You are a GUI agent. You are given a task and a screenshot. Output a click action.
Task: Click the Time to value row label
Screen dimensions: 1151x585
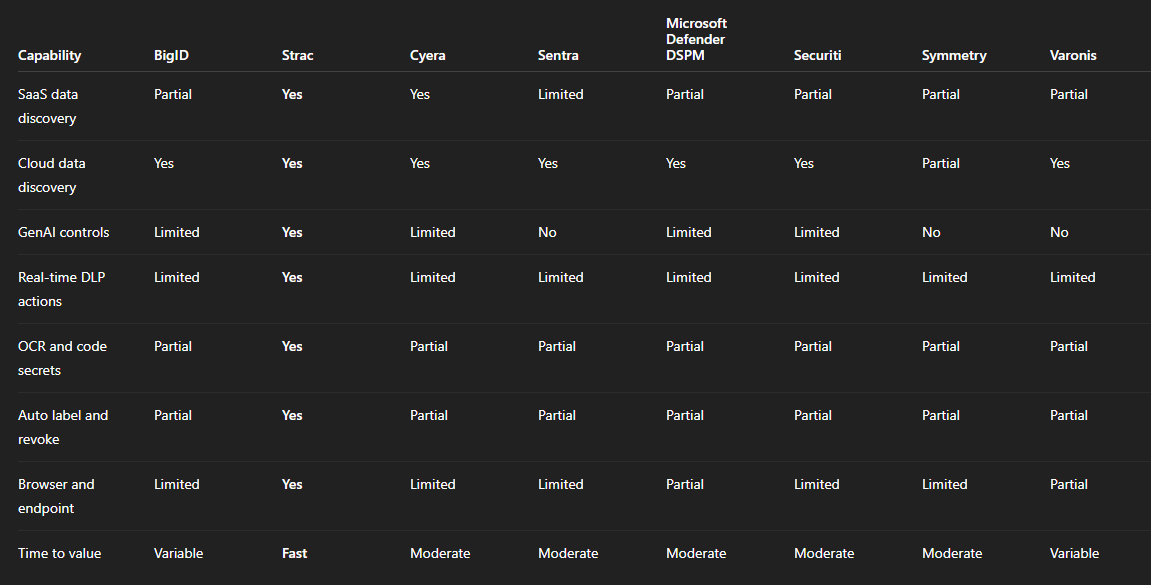click(x=59, y=553)
